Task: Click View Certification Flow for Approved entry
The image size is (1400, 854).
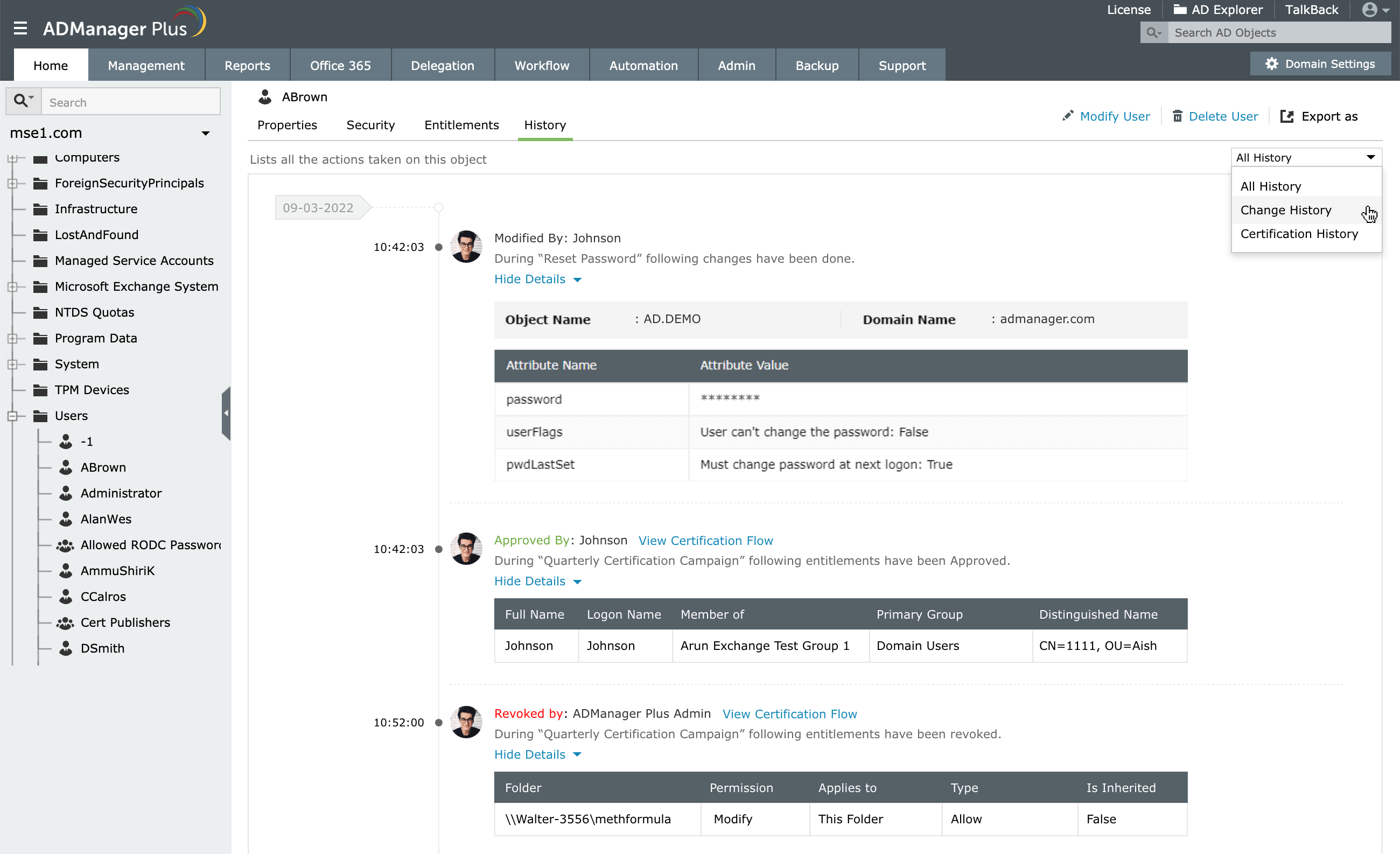Action: click(705, 541)
